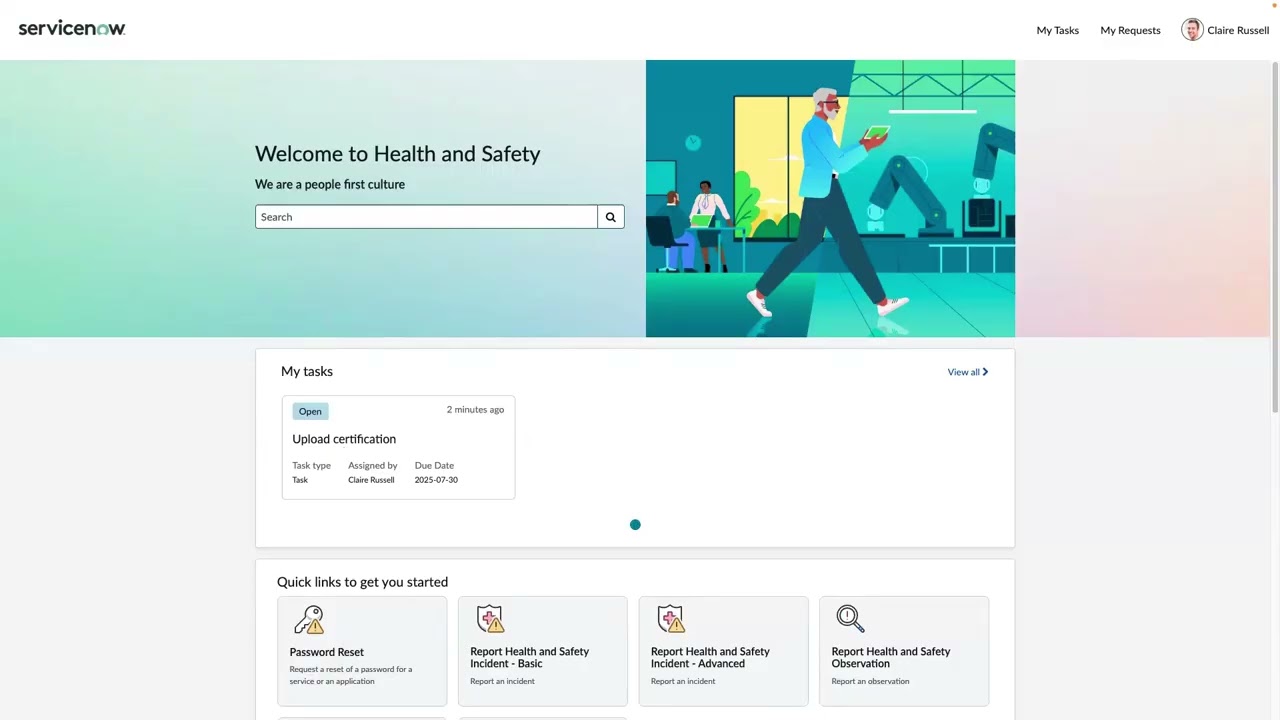Click the Password Reset key icon
1280x720 pixels.
[309, 619]
